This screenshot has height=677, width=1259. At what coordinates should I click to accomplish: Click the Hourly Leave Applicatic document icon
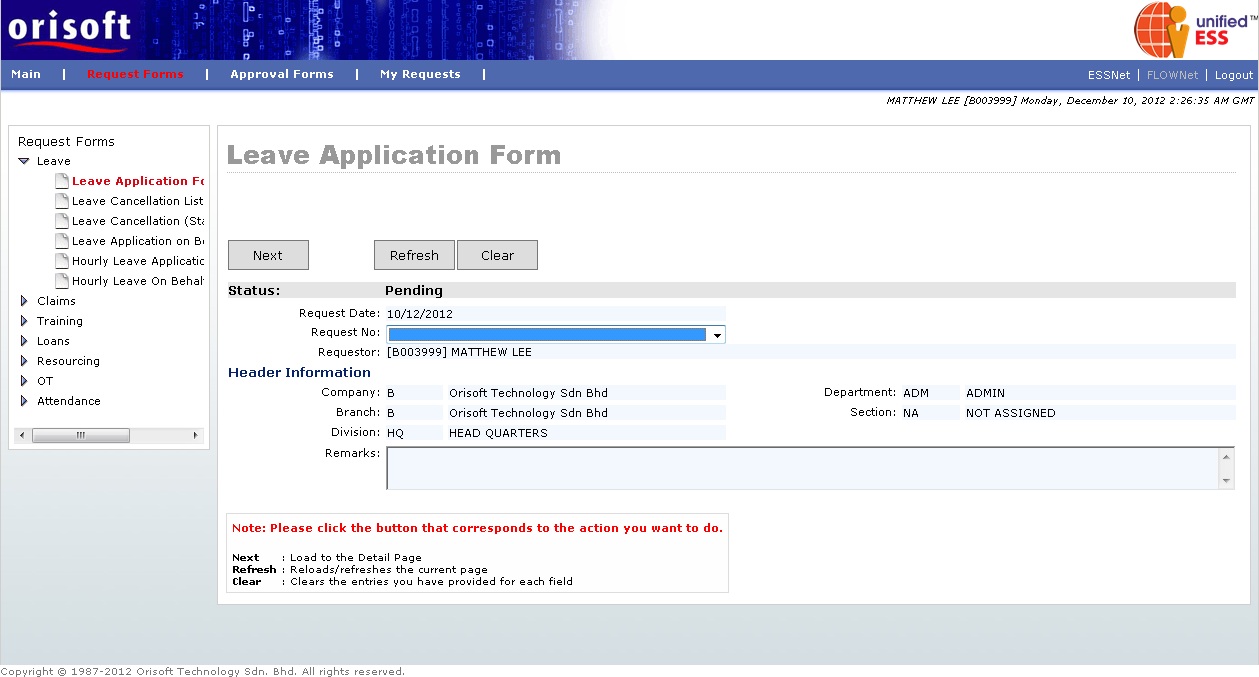pyautogui.click(x=62, y=261)
